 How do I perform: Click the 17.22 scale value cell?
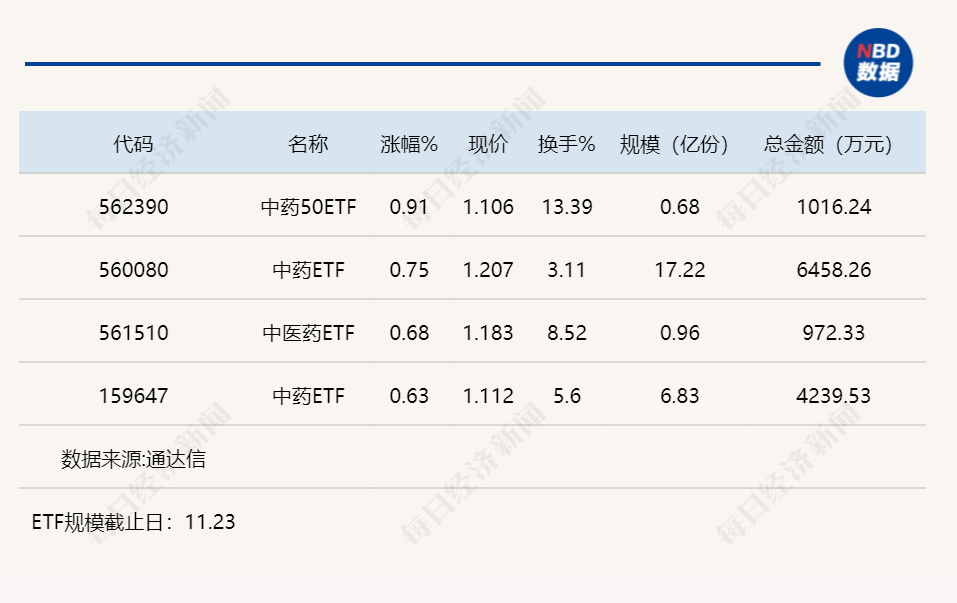click(679, 270)
